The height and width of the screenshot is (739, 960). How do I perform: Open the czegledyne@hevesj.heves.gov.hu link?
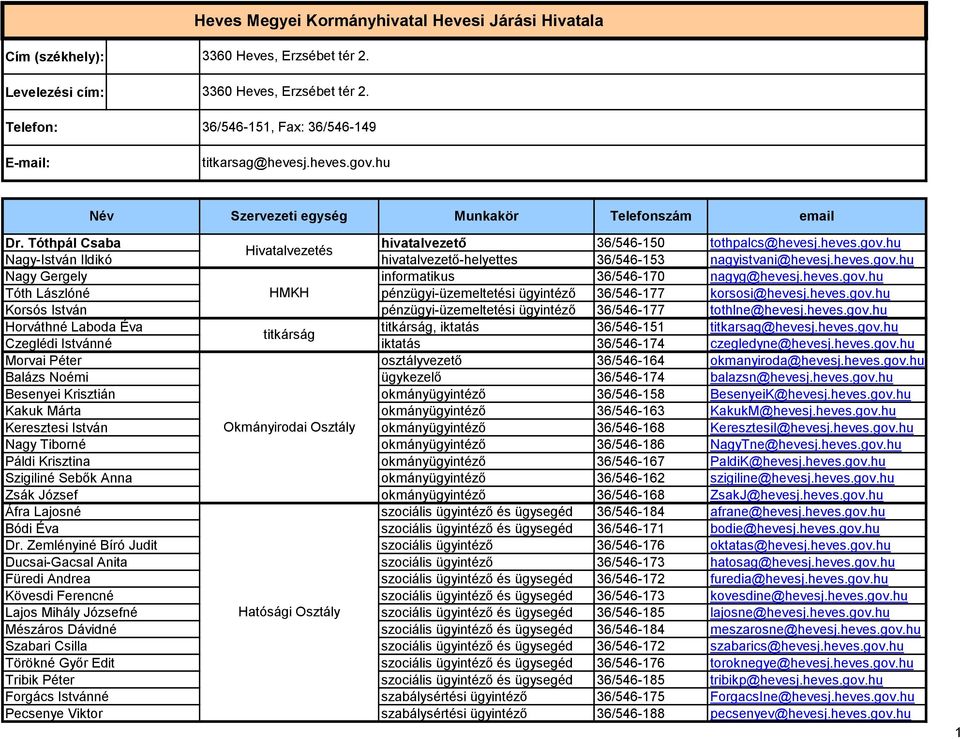coord(812,344)
